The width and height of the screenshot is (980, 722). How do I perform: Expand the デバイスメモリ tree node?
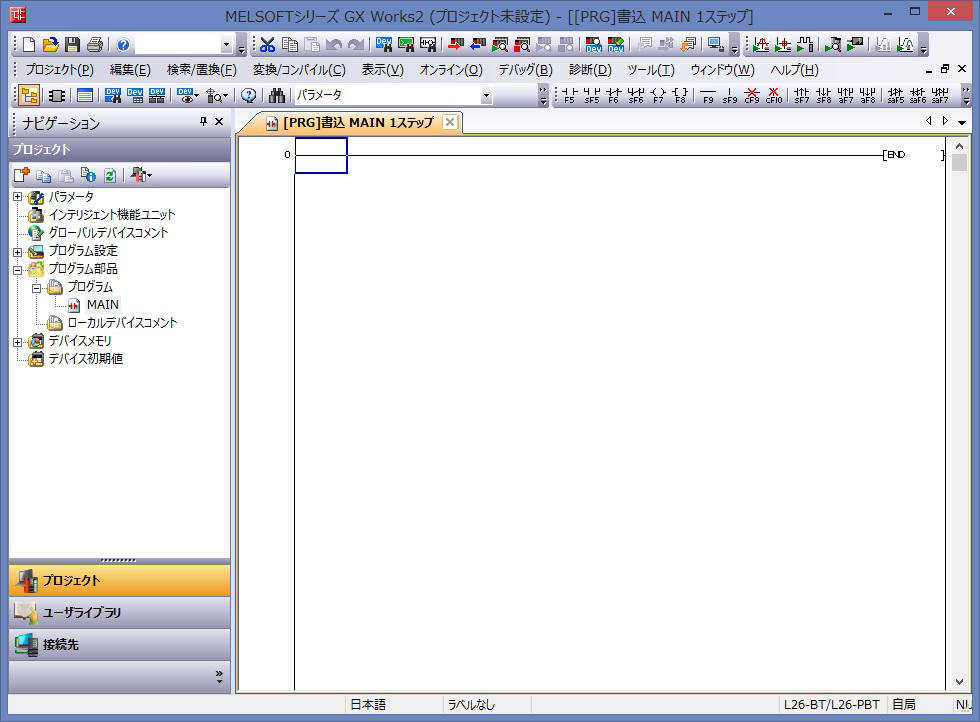[x=17, y=341]
